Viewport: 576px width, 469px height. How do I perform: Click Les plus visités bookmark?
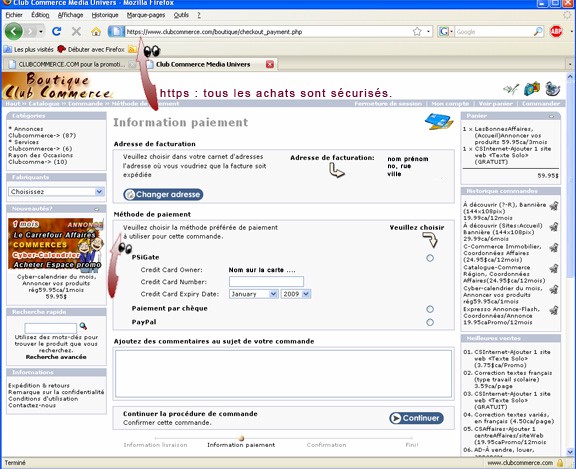point(29,49)
